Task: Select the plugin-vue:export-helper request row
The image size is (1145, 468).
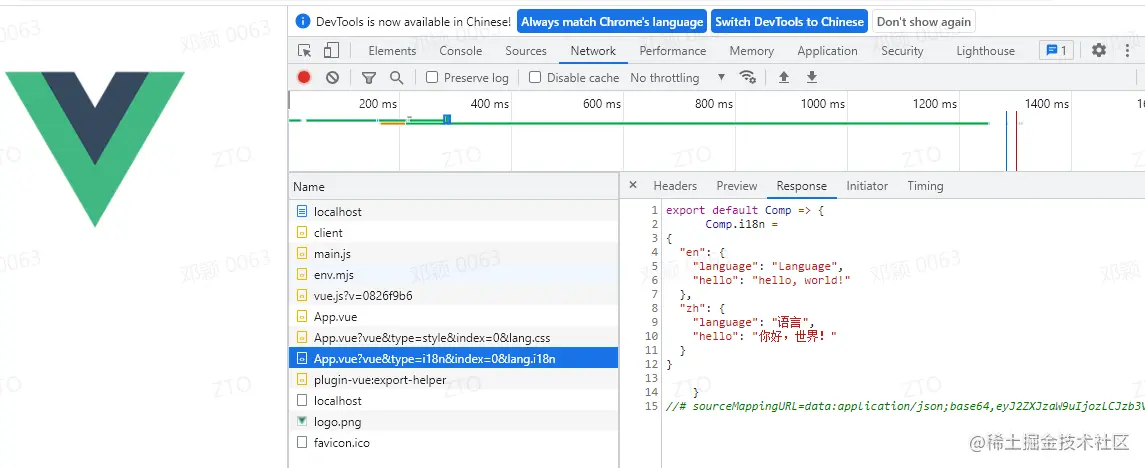Action: point(453,380)
